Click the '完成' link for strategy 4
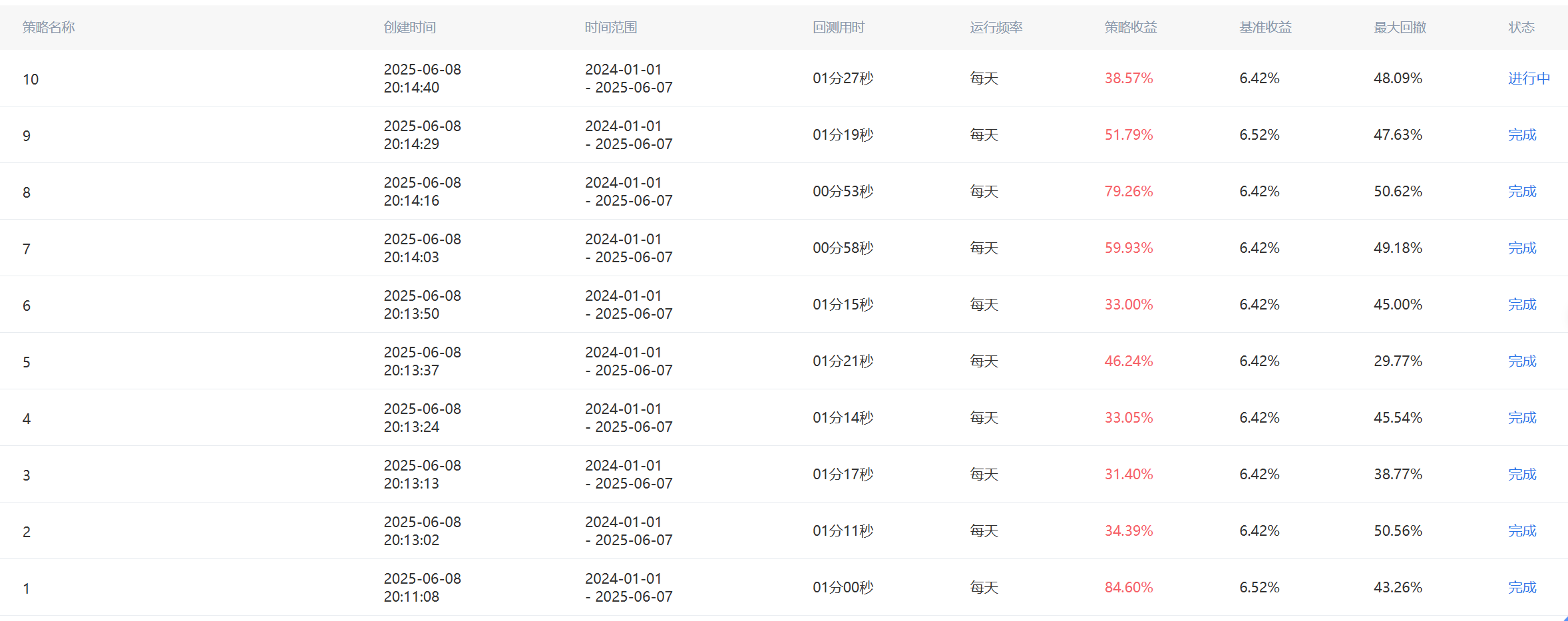This screenshot has width=1568, height=621. pos(1522,418)
